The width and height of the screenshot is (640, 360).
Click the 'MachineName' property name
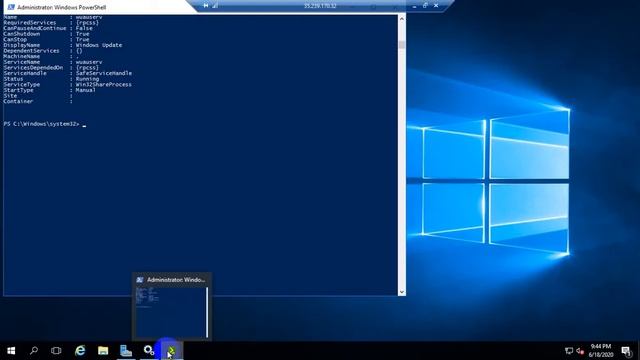click(22, 56)
